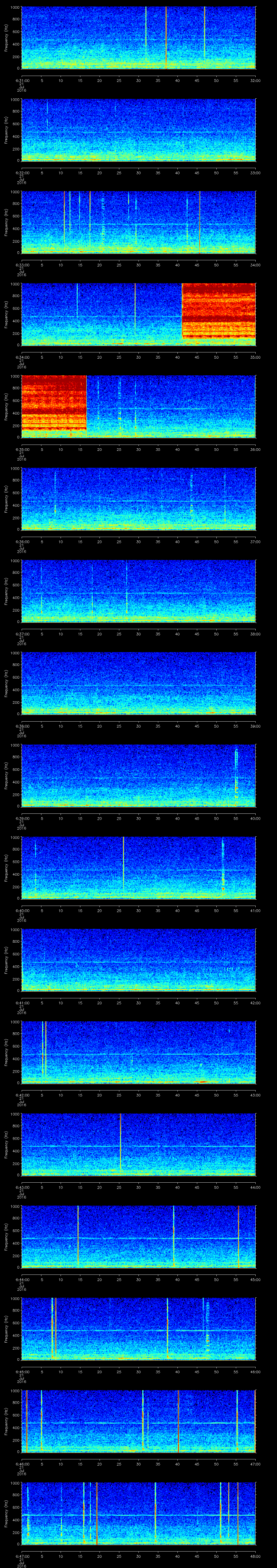Select the red spike at 40 seconds in the 6:46:00 spectrogram

tap(178, 1421)
